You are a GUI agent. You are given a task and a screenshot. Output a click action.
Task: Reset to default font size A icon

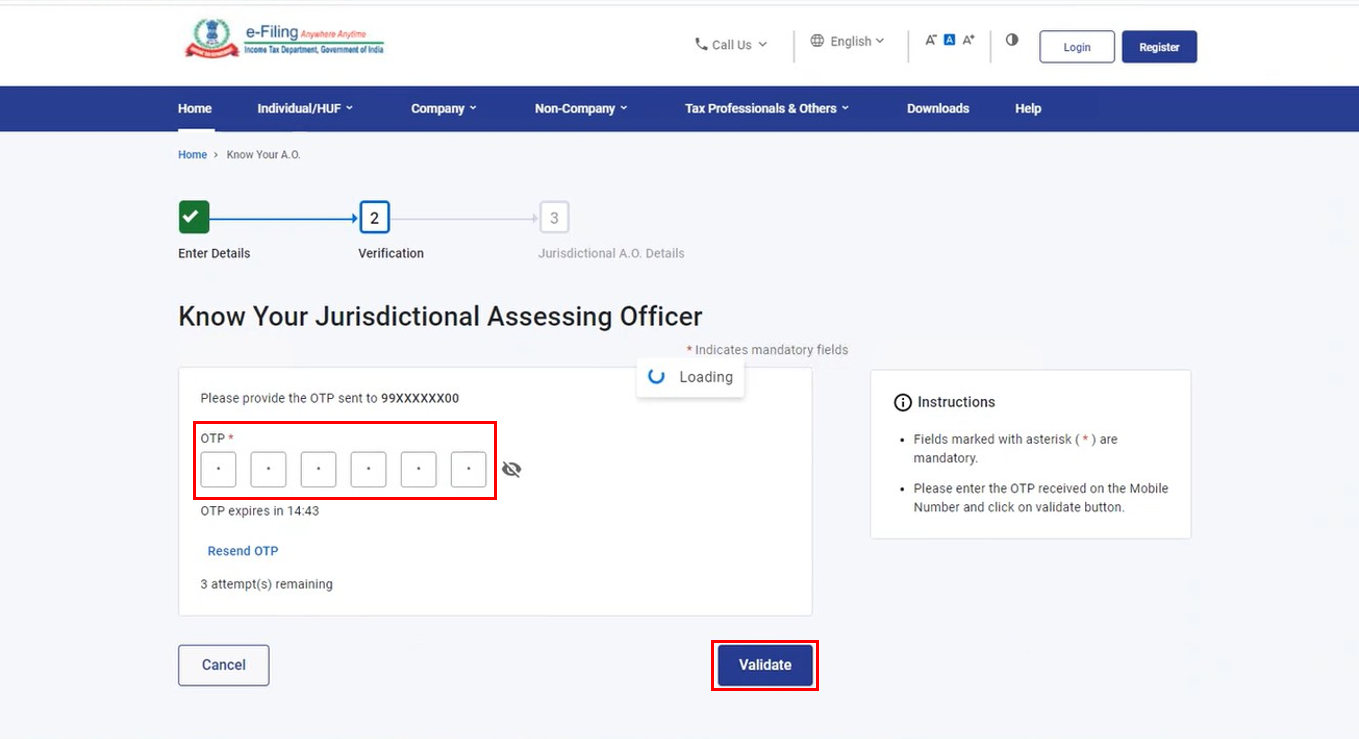pos(949,40)
